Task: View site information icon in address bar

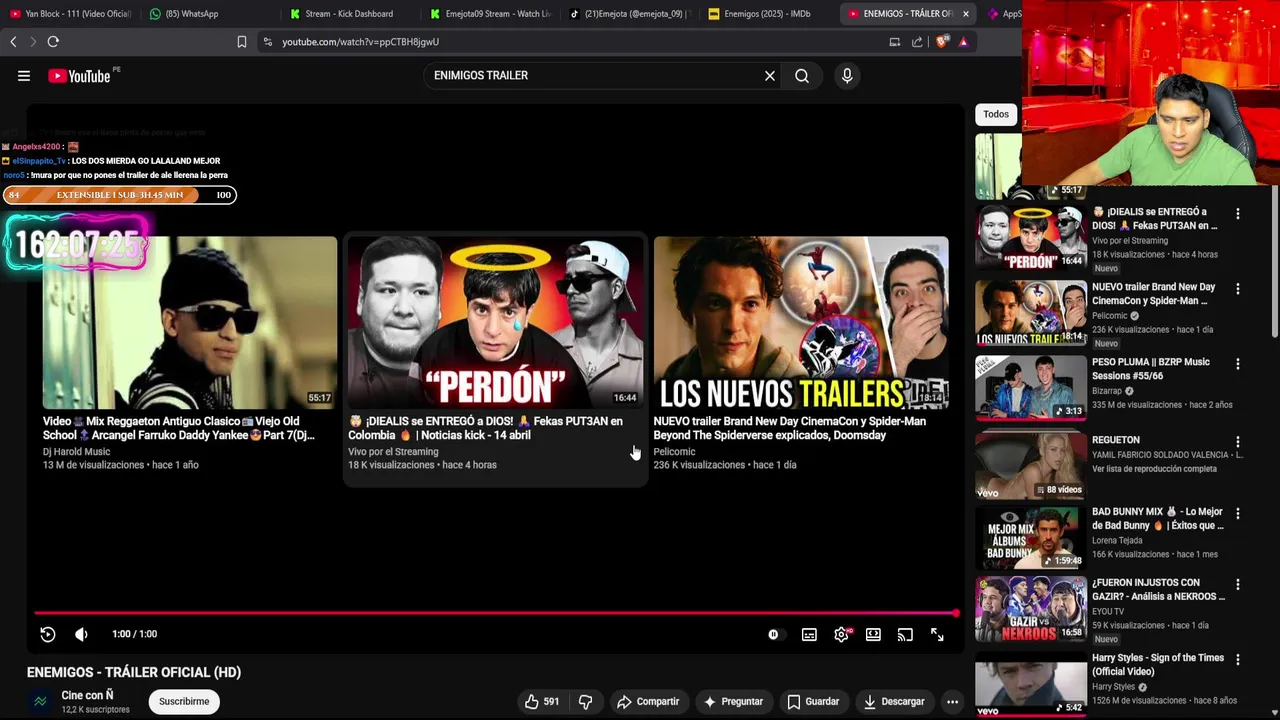Action: point(267,42)
